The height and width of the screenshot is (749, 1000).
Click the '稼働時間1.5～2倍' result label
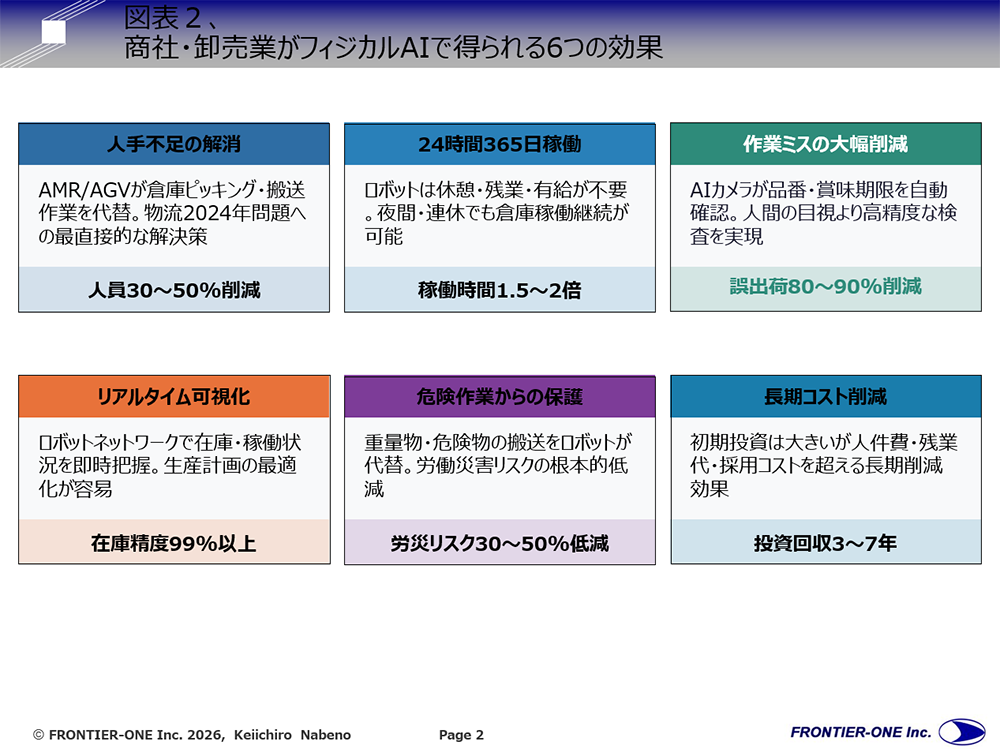[x=500, y=290]
